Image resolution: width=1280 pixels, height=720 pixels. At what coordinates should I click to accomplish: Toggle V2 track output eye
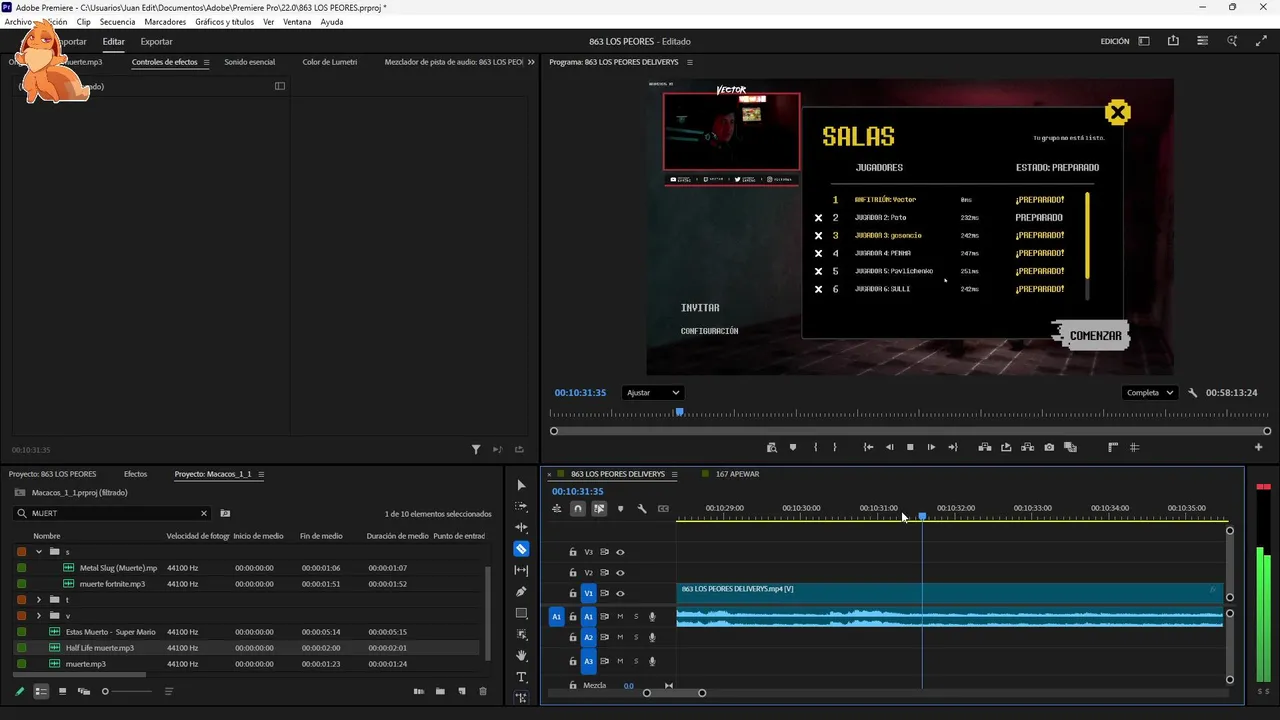pyautogui.click(x=620, y=573)
